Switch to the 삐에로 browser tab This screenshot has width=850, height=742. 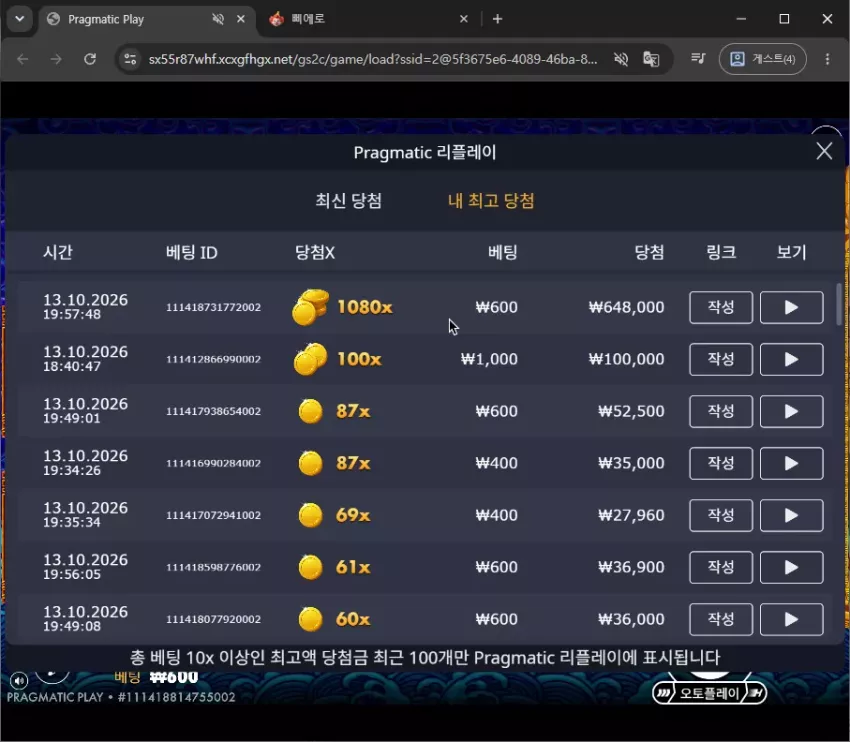369,20
